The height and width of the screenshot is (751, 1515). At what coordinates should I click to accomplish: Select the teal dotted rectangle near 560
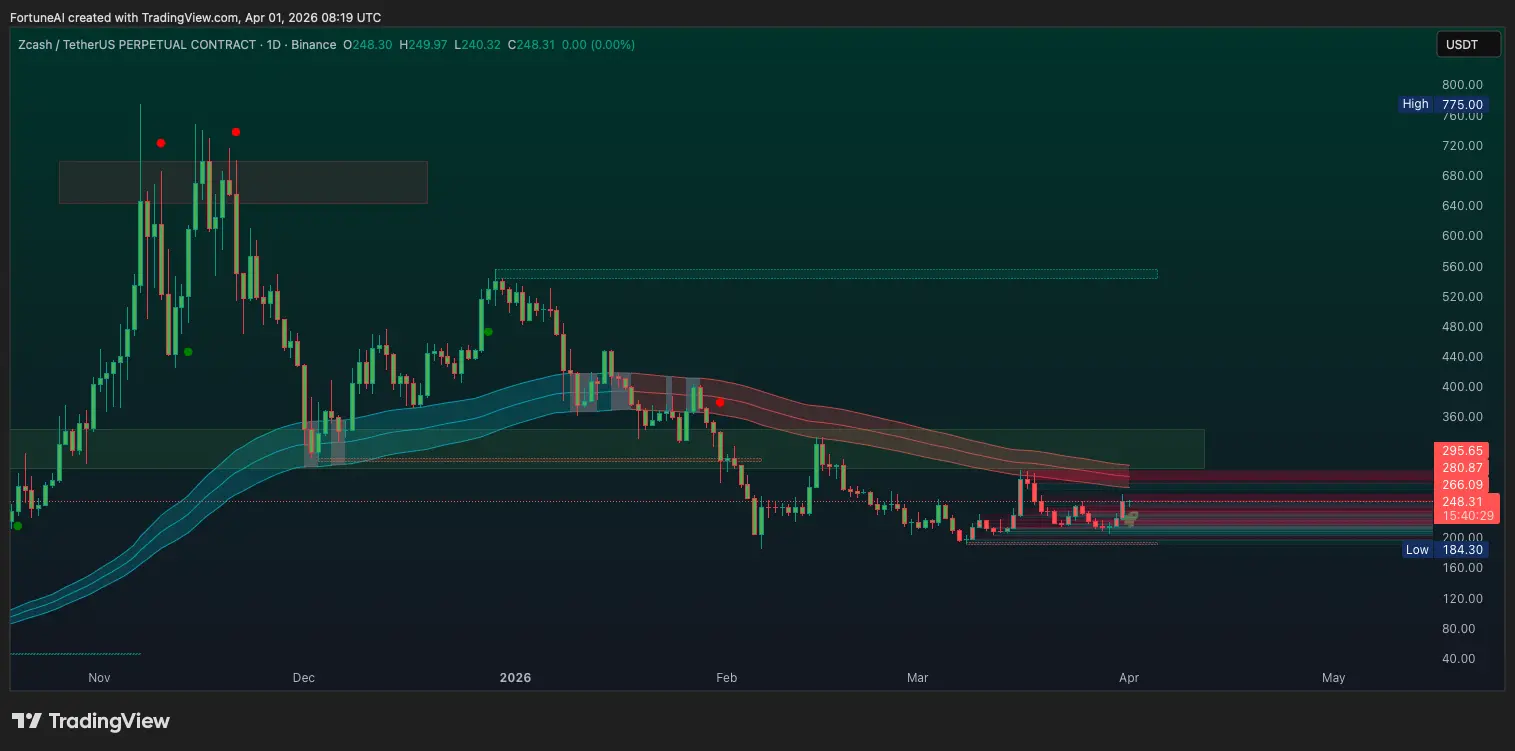click(826, 273)
